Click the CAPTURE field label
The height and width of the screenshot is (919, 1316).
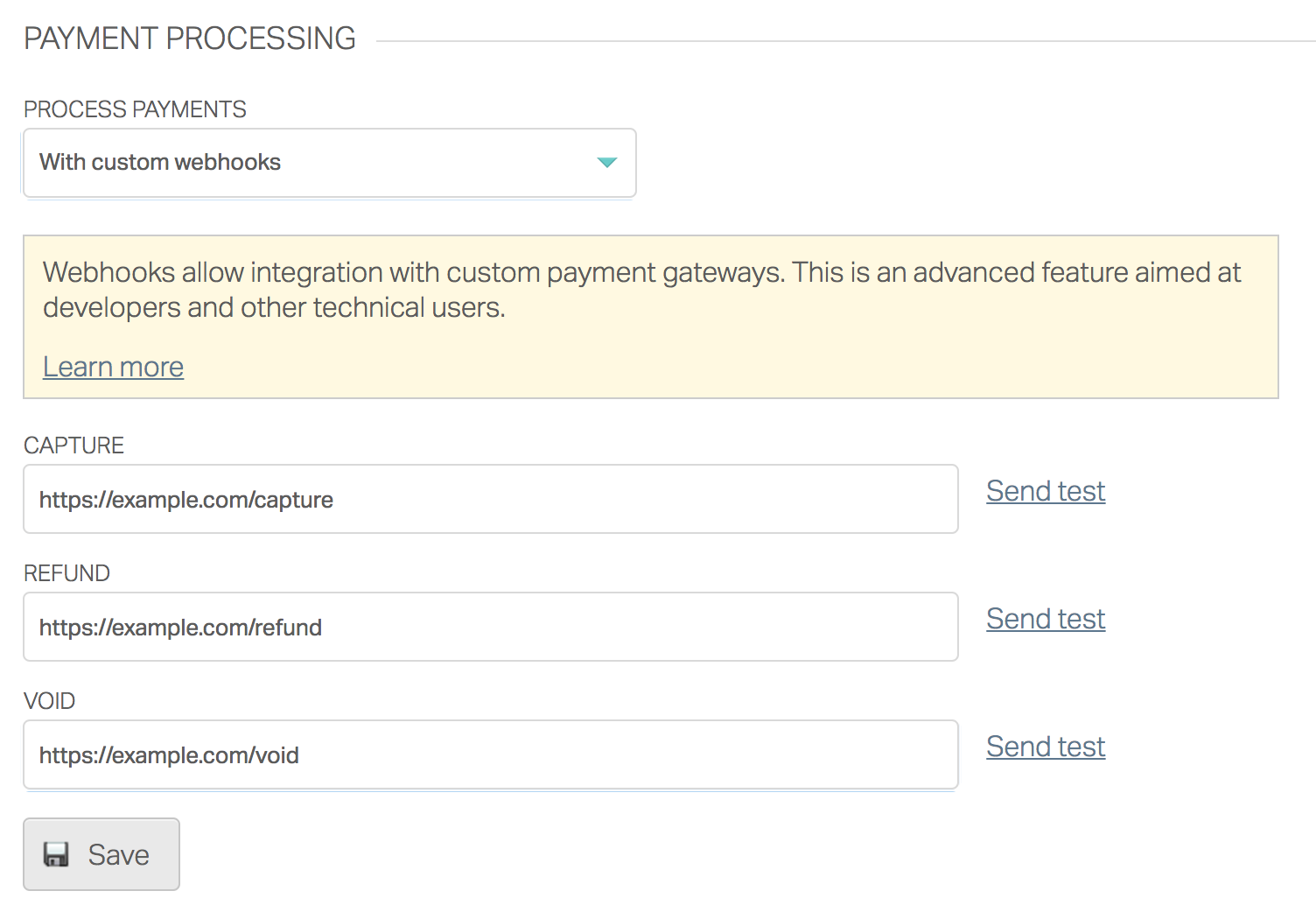(x=73, y=445)
